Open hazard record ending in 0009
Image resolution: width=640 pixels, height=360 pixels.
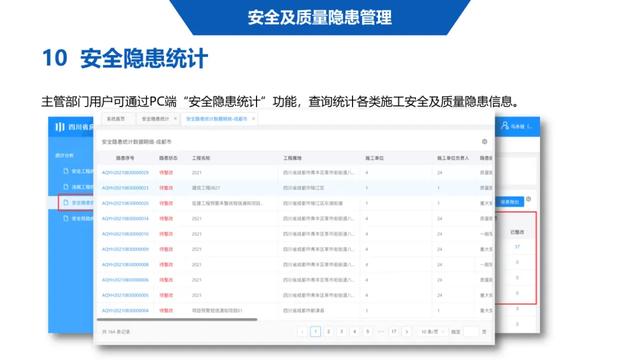tap(125, 249)
